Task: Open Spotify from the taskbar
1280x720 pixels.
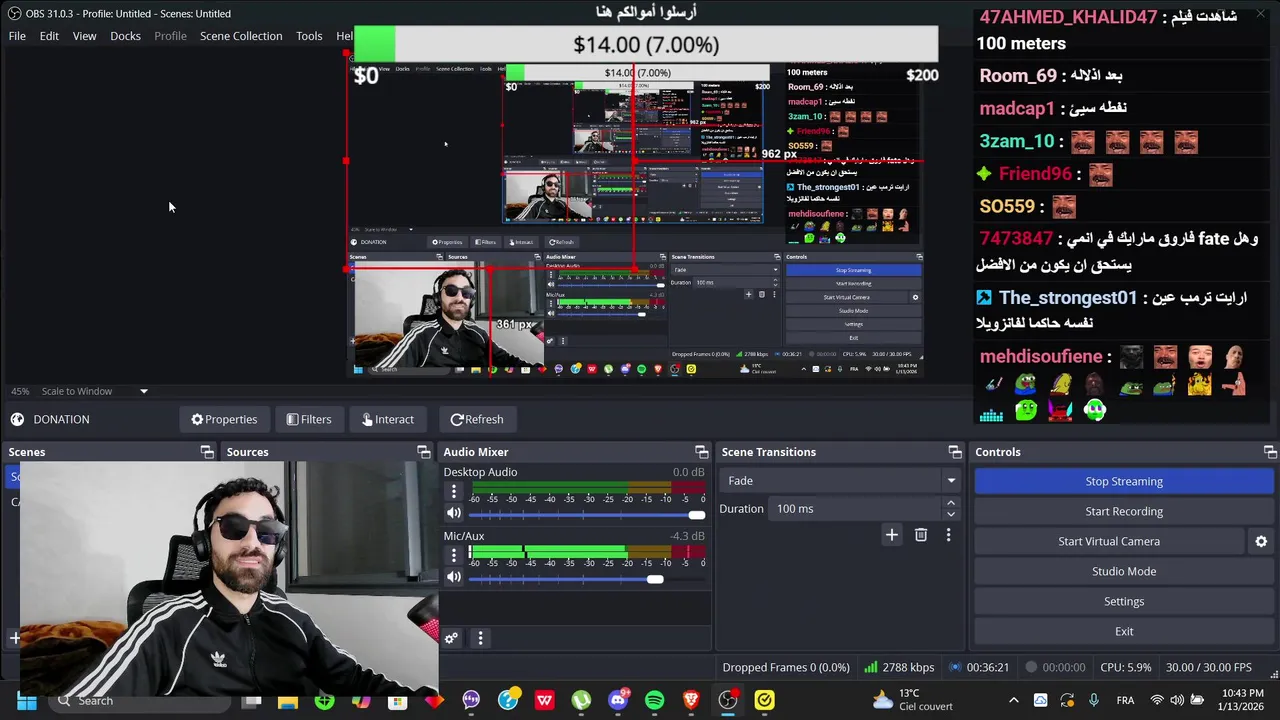Action: [x=654, y=700]
